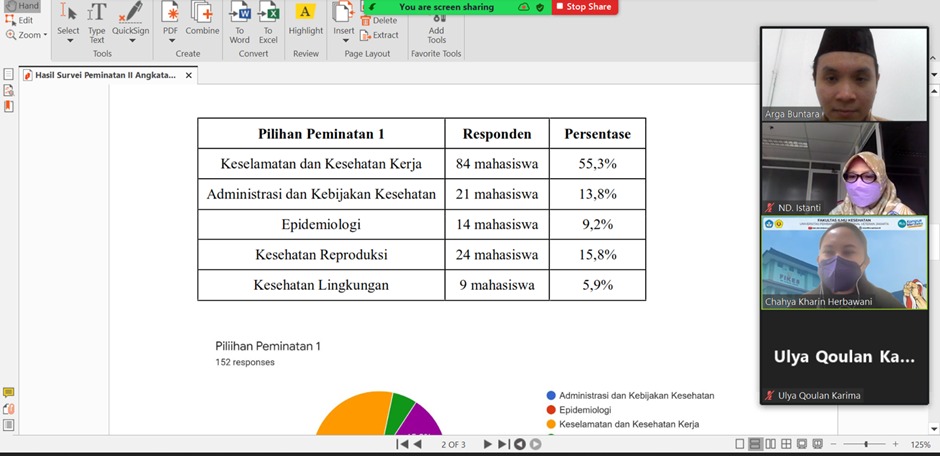940x456 pixels.
Task: Switch to single page view mode
Action: pos(740,444)
